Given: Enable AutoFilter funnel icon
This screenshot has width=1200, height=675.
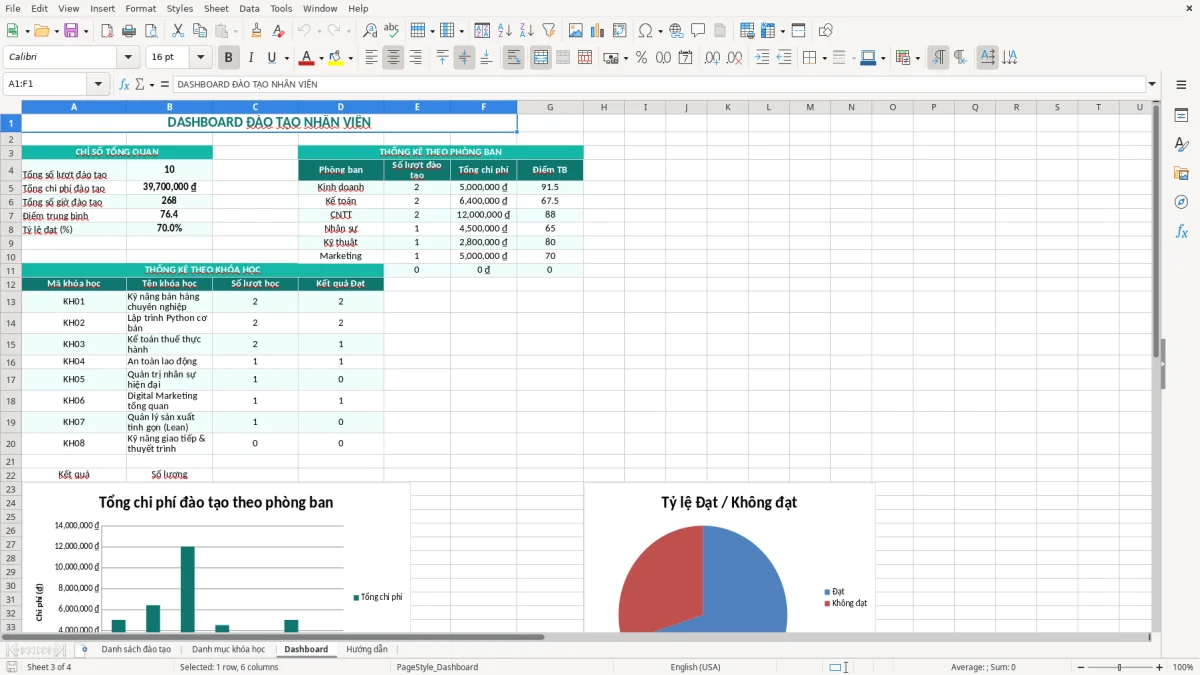Looking at the screenshot, I should [x=549, y=31].
